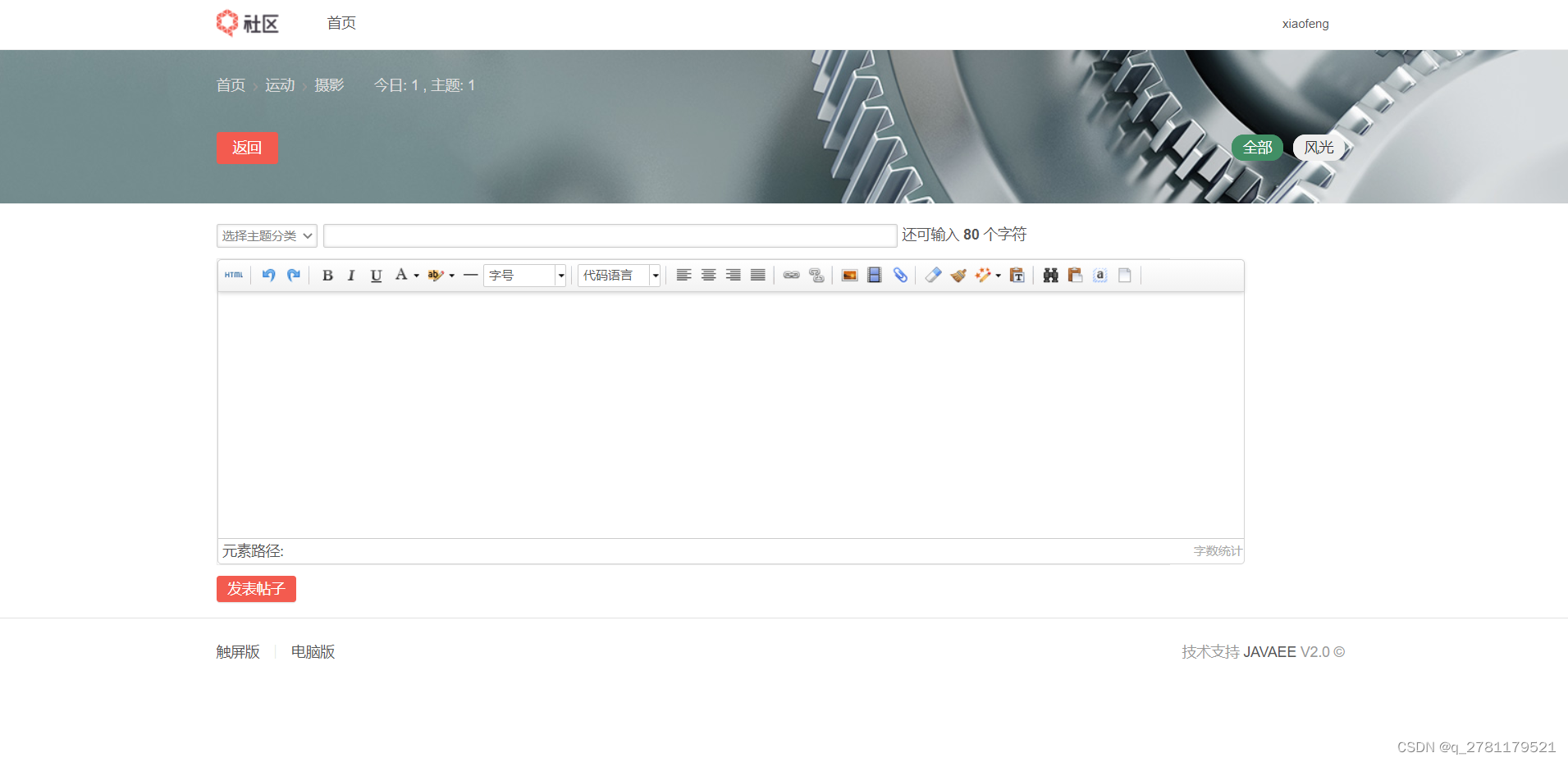The width and height of the screenshot is (1568, 762).
Task: Paste as plain text icon
Action: point(1017,276)
